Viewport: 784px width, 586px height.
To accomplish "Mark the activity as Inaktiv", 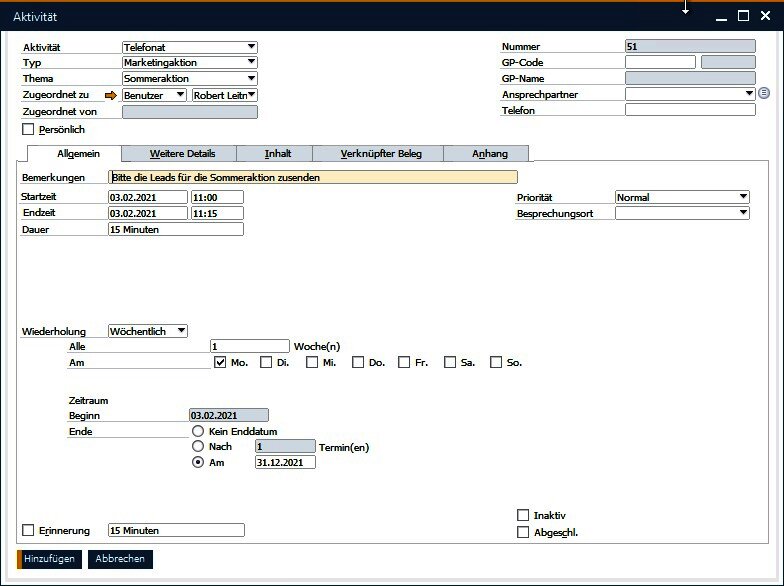I will pos(523,515).
